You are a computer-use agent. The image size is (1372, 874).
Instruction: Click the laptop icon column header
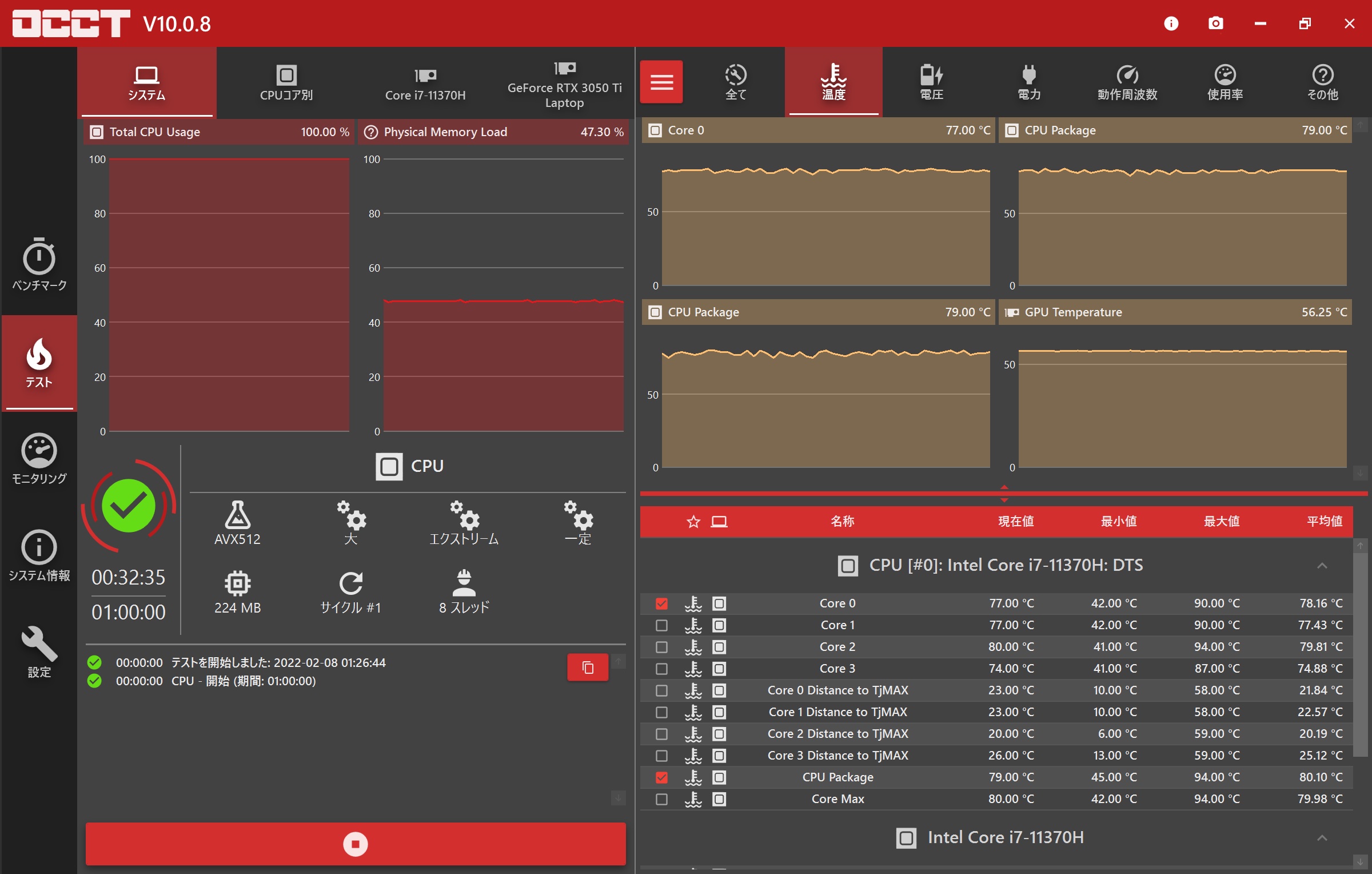point(719,522)
